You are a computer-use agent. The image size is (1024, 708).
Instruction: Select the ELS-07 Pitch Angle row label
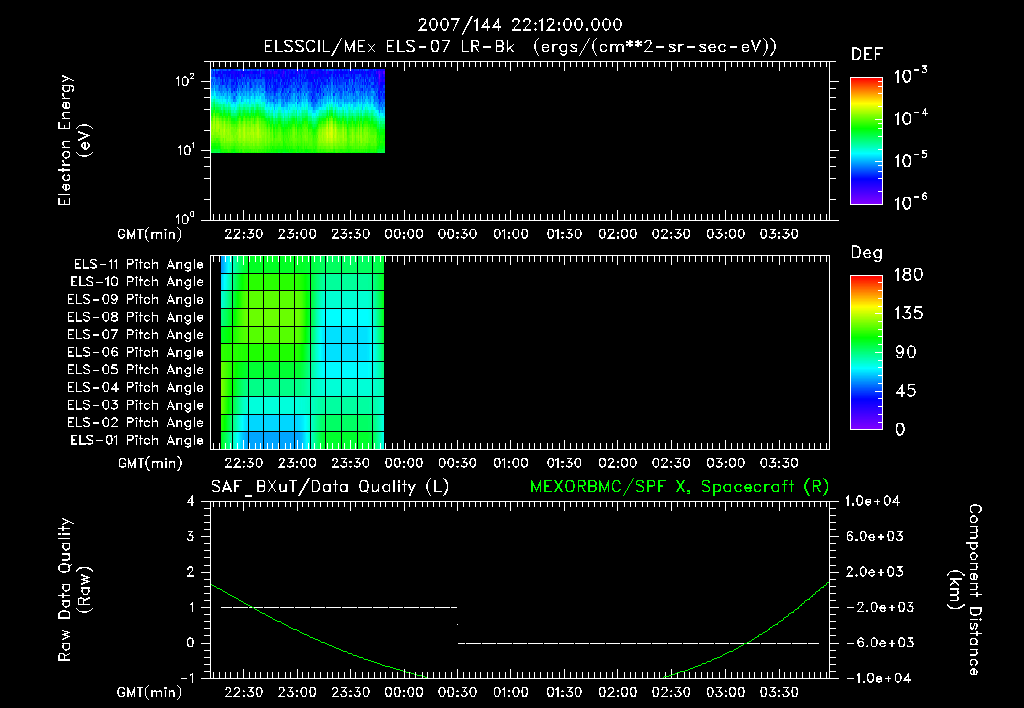(x=135, y=334)
